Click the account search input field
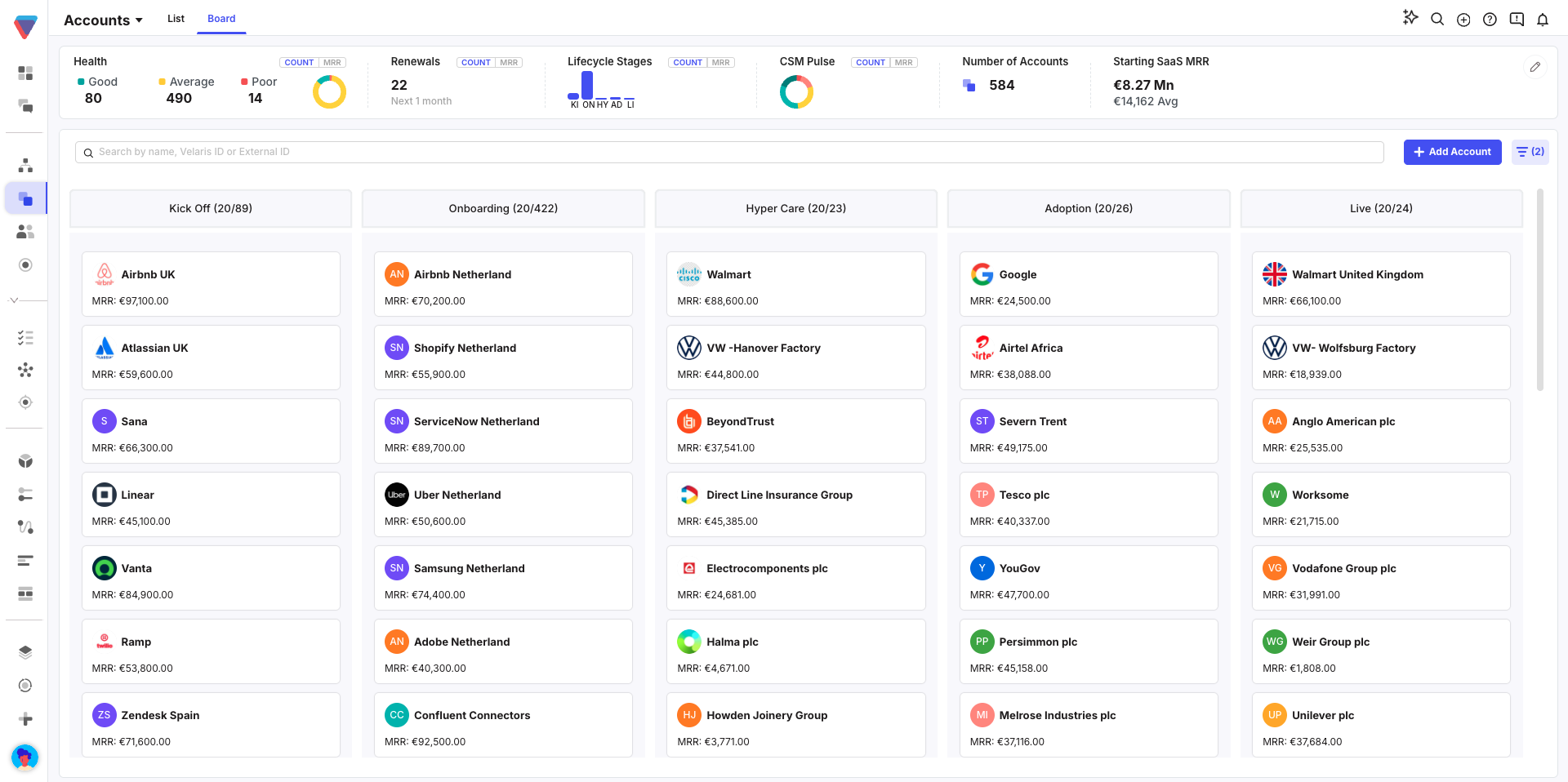The height and width of the screenshot is (782, 1568). pyautogui.click(x=729, y=152)
